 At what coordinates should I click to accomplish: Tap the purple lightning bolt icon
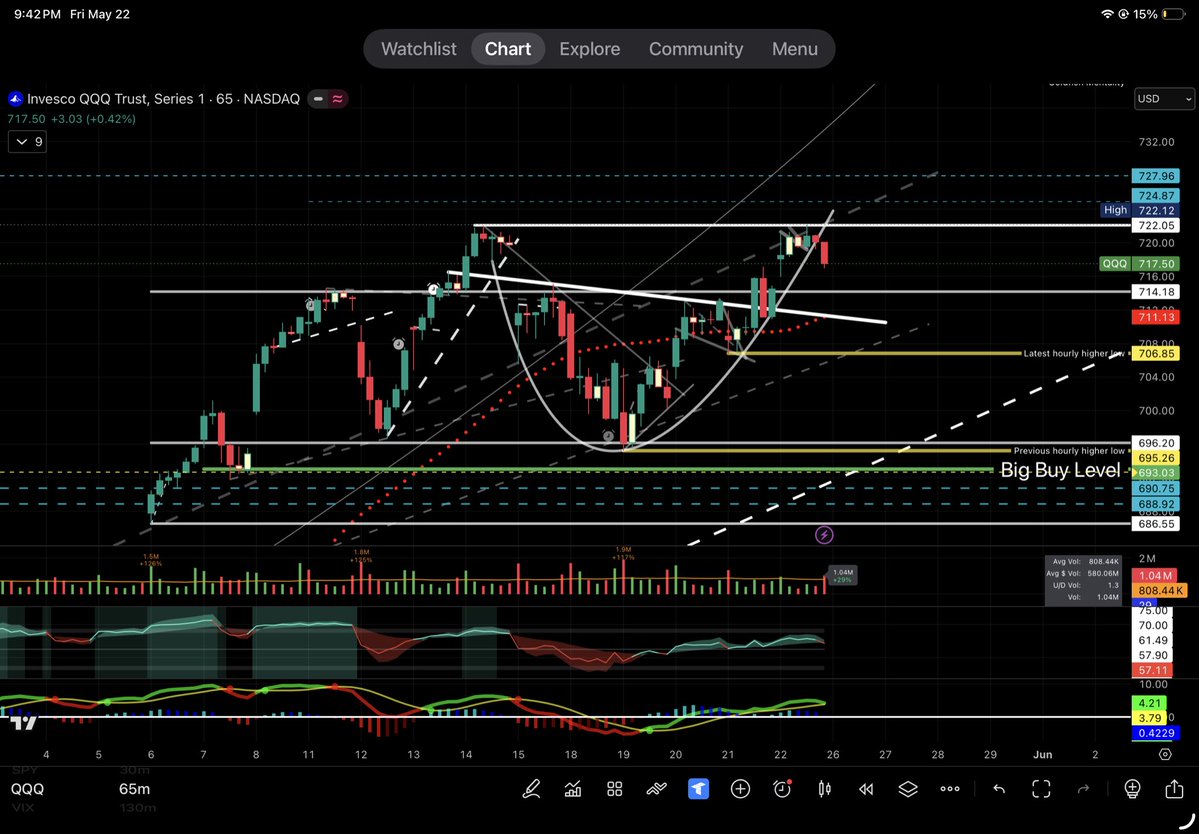[824, 535]
